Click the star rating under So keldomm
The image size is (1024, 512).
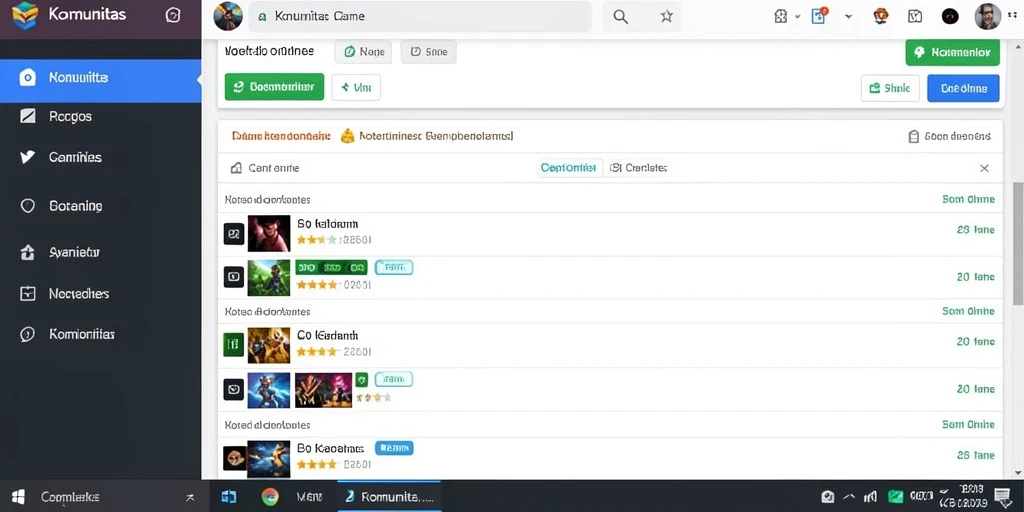pyautogui.click(x=317, y=240)
